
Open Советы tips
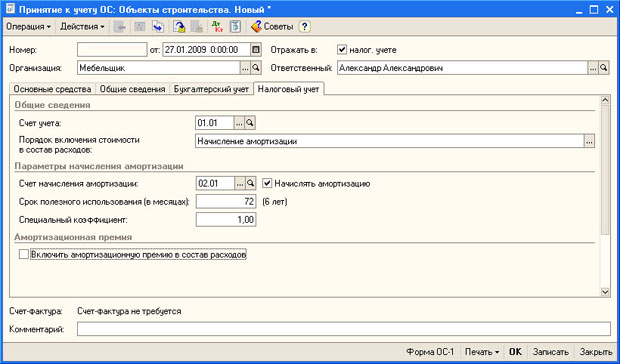click(272, 27)
